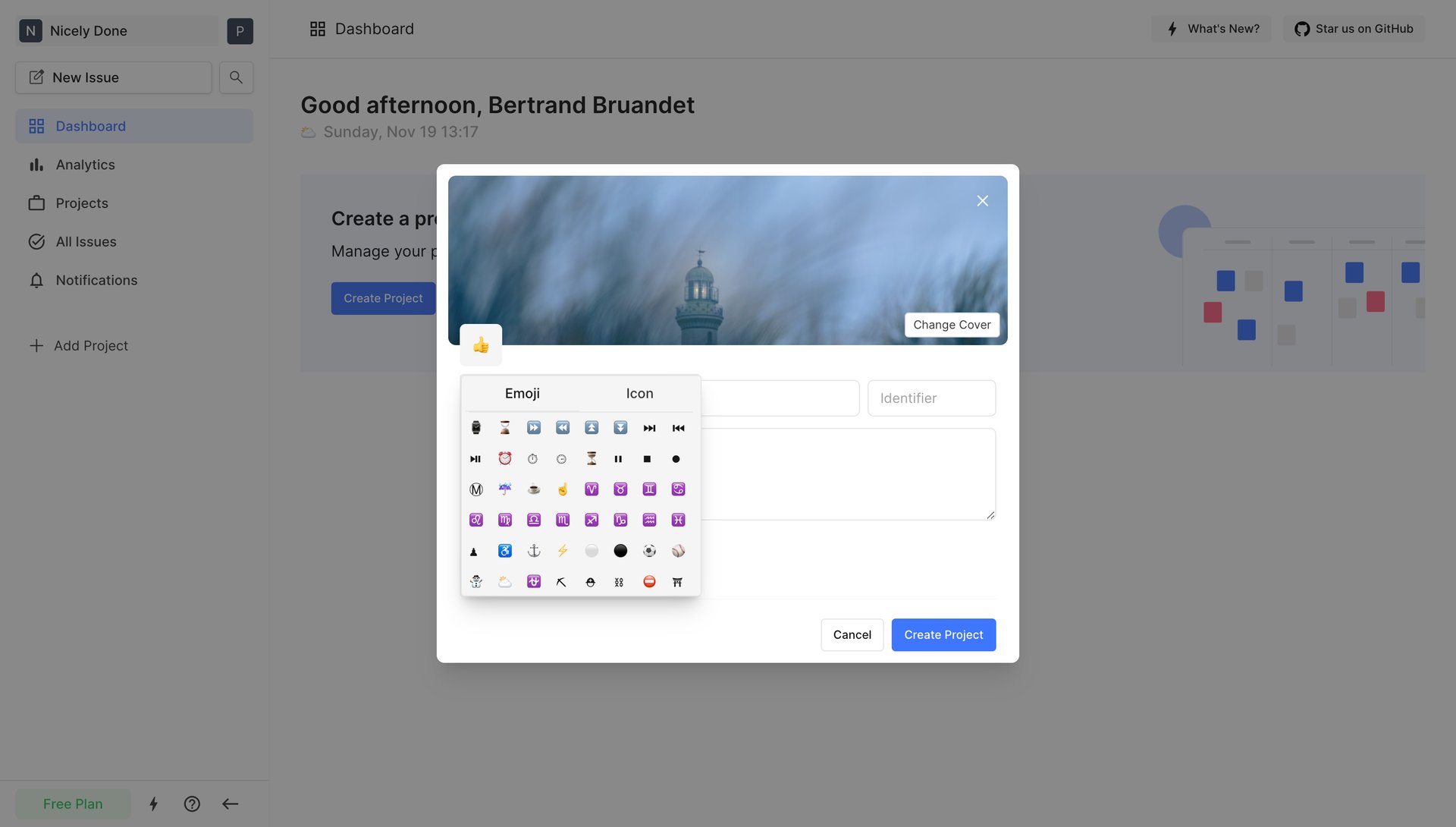Pick the Aries zodiac emoji
Image resolution: width=1456 pixels, height=827 pixels.
591,489
